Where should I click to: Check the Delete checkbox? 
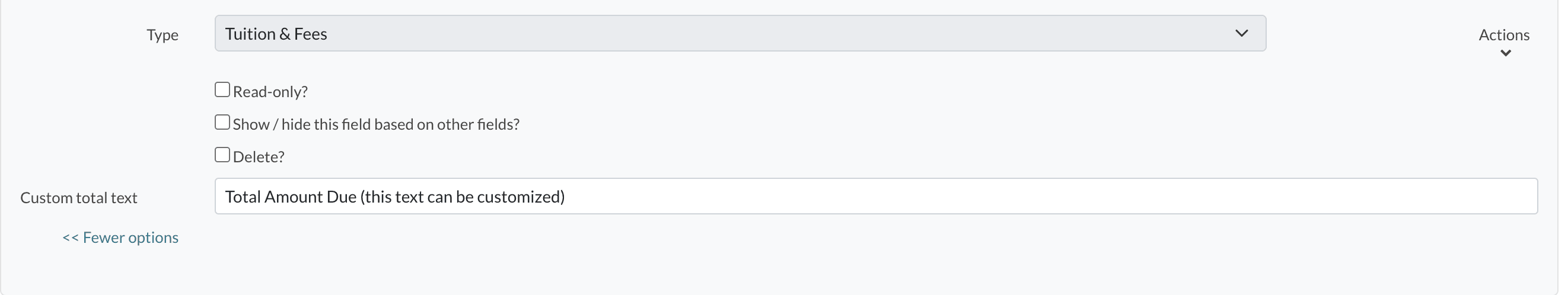[x=224, y=155]
